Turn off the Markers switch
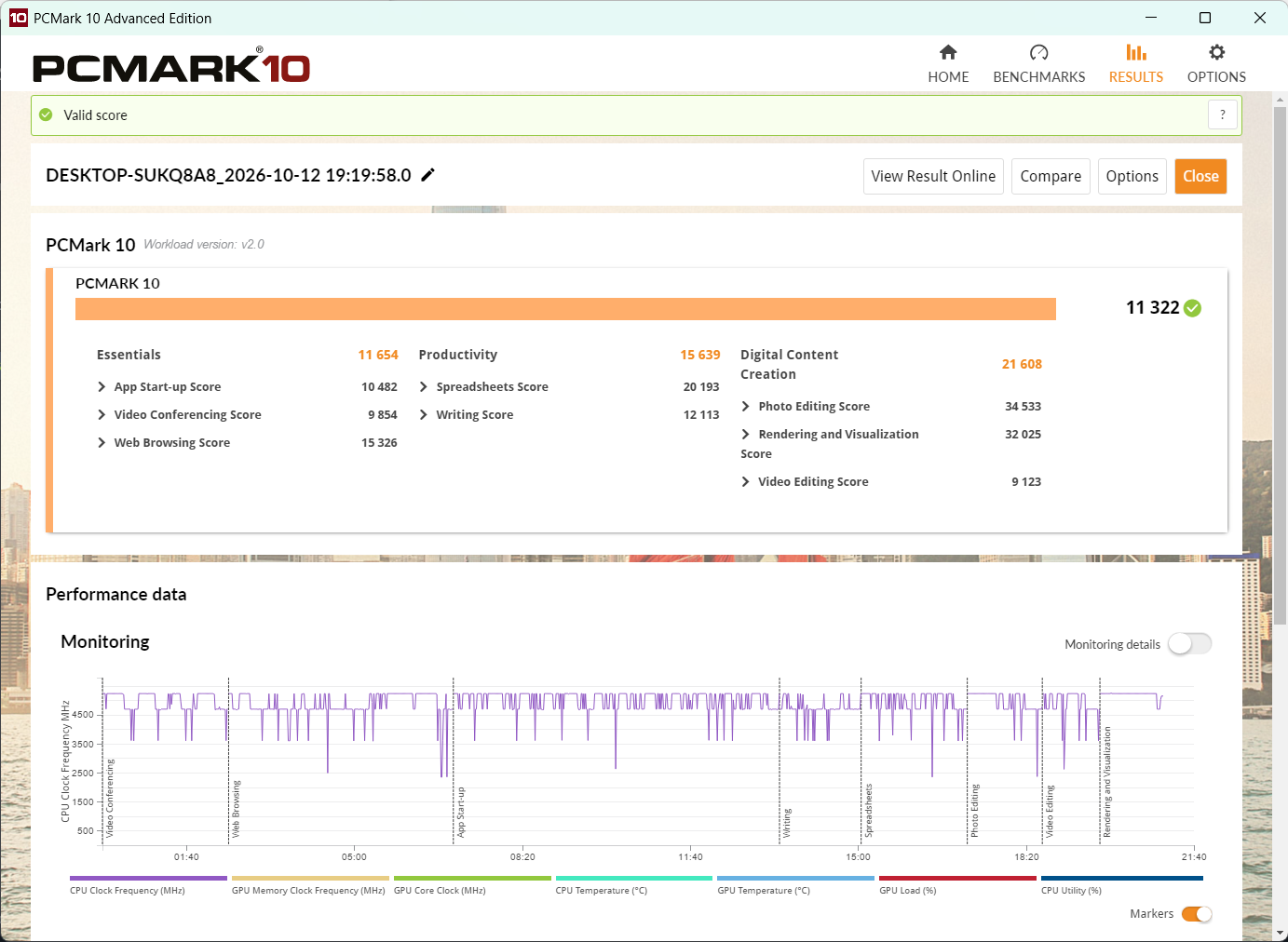The height and width of the screenshot is (942, 1288). 1197,914
